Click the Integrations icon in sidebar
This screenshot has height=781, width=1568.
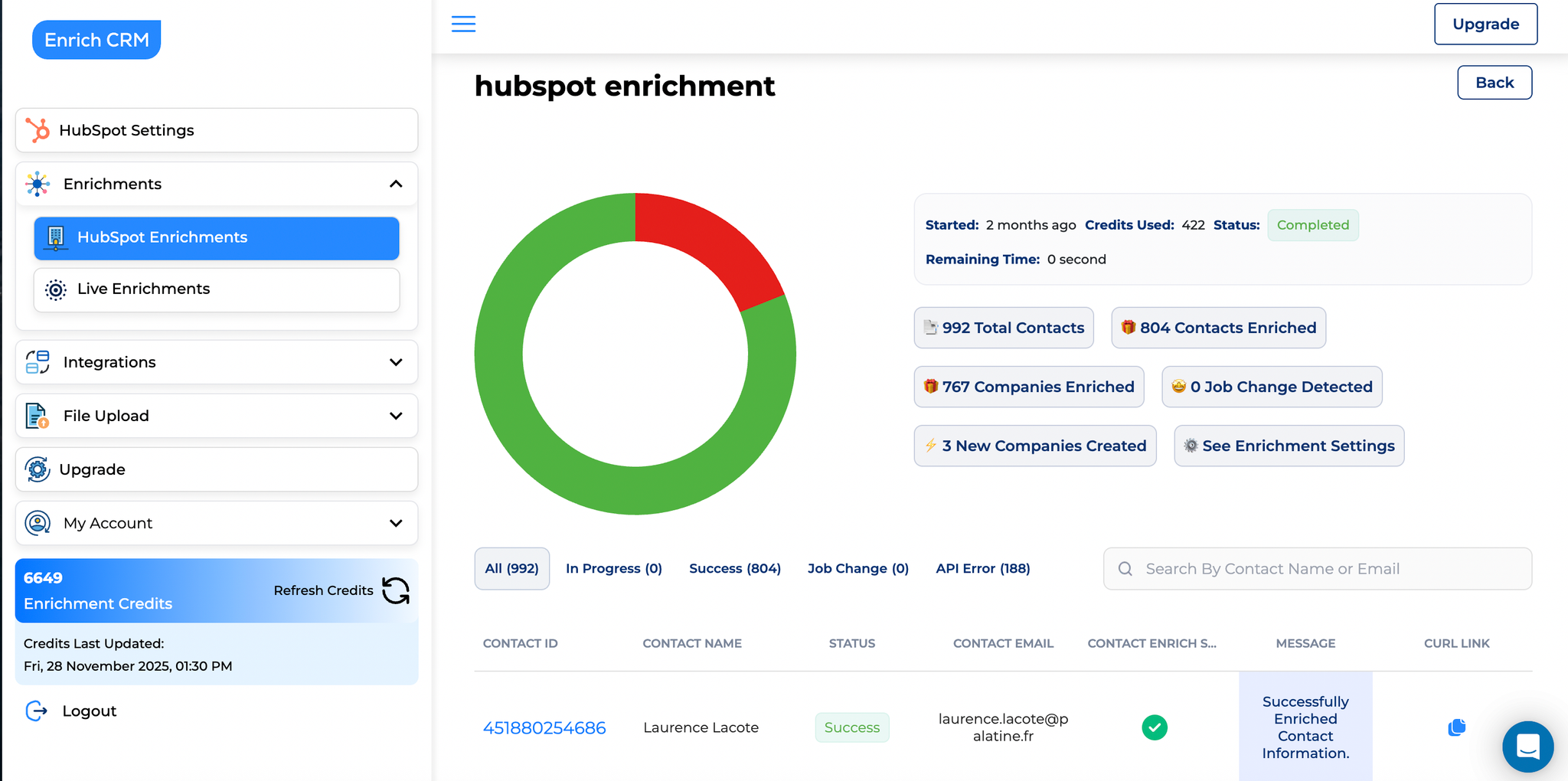point(36,361)
